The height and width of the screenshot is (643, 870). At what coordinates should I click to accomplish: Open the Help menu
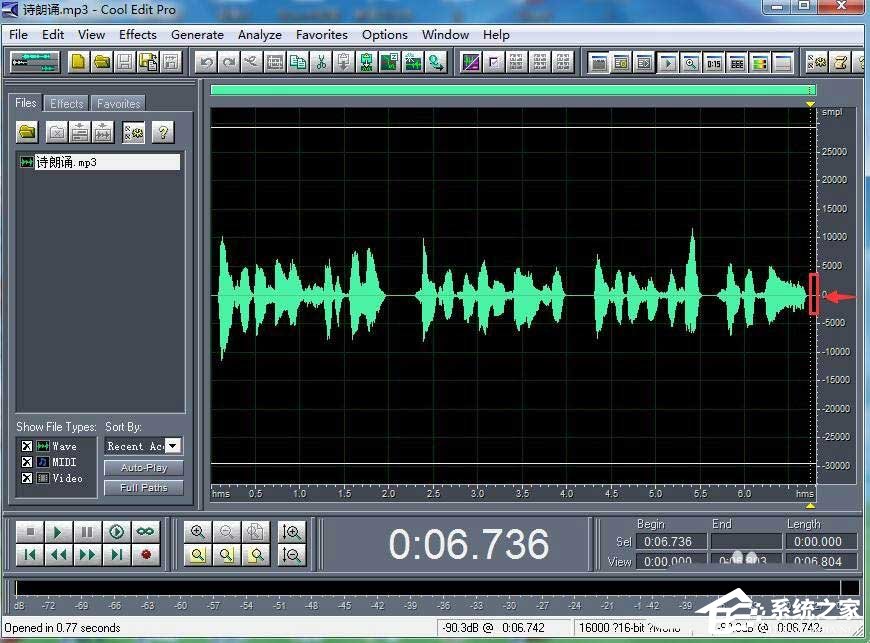pyautogui.click(x=496, y=34)
